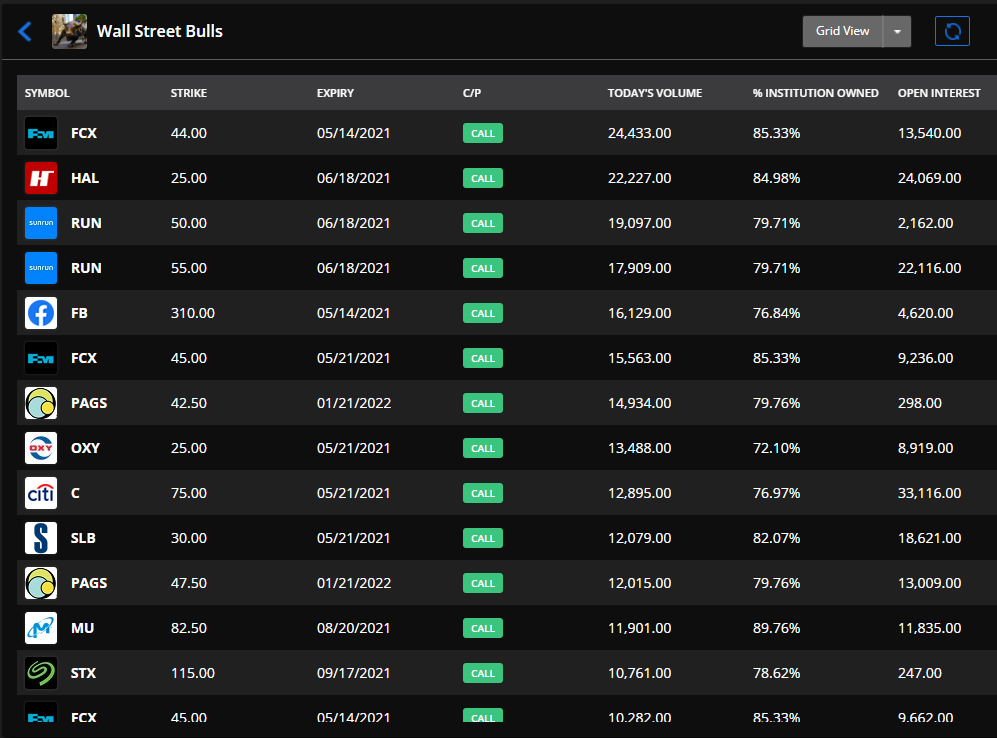Select Sunrun logo in RUN 50.00 row
This screenshot has height=738, width=997.
(x=41, y=223)
